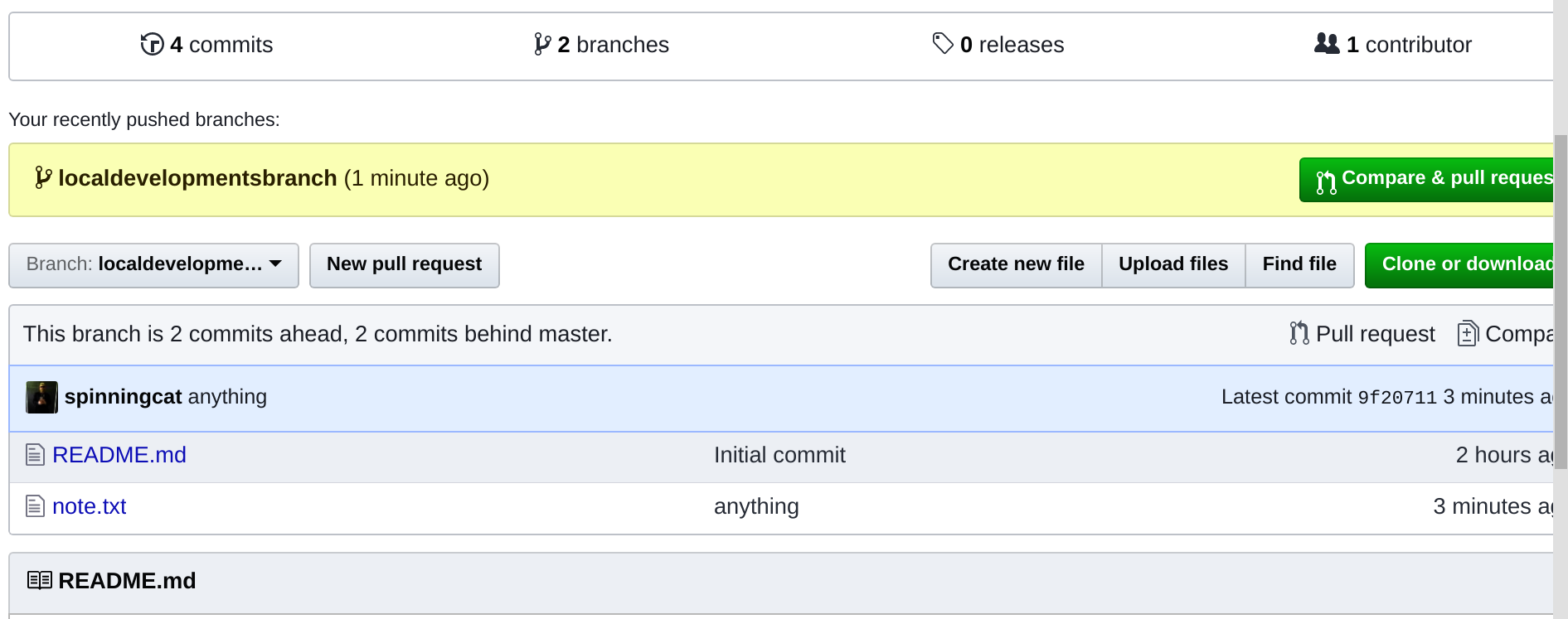This screenshot has height=619, width=1568.
Task: Choose Upload files
Action: click(x=1172, y=265)
